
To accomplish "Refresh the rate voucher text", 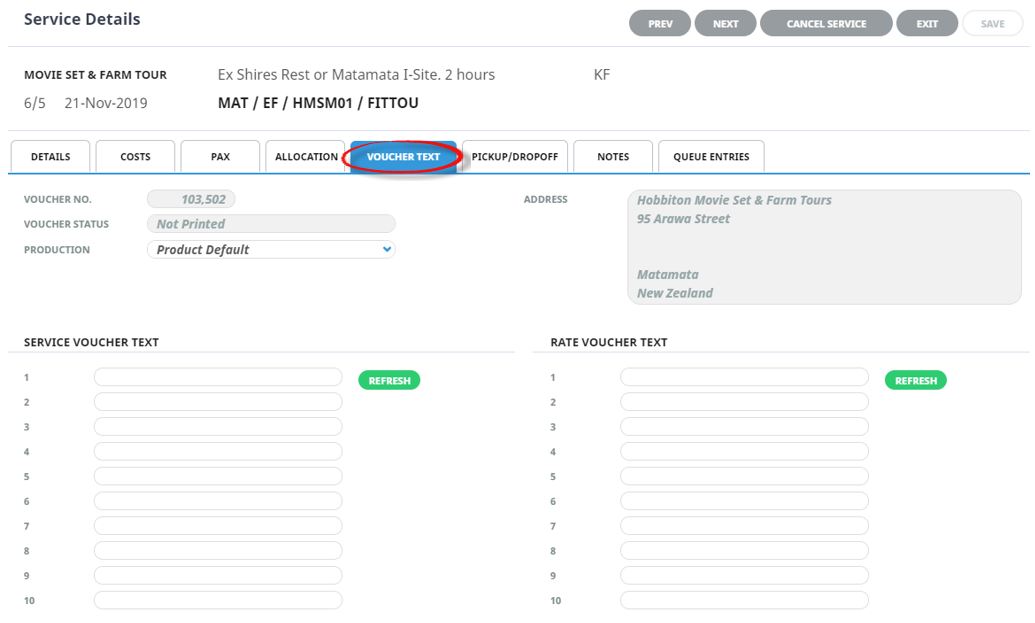I will [x=915, y=381].
